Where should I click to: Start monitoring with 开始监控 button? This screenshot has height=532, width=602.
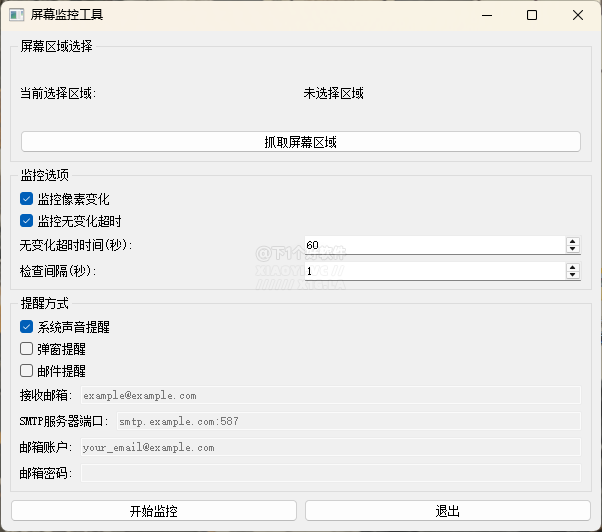(x=154, y=511)
